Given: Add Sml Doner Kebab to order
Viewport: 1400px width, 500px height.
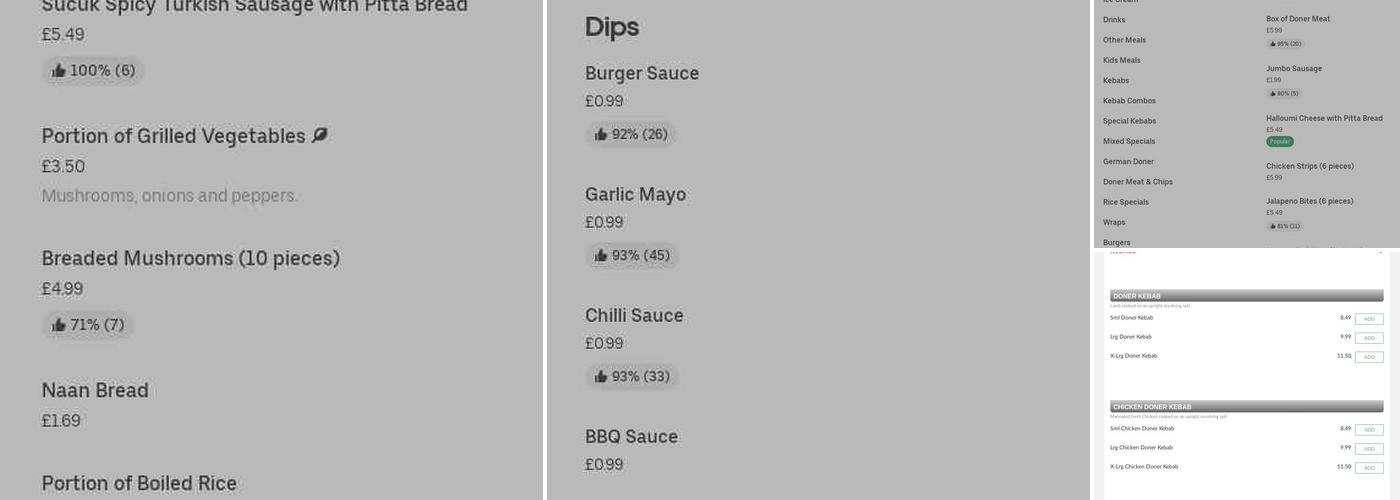Looking at the screenshot, I should point(1369,319).
